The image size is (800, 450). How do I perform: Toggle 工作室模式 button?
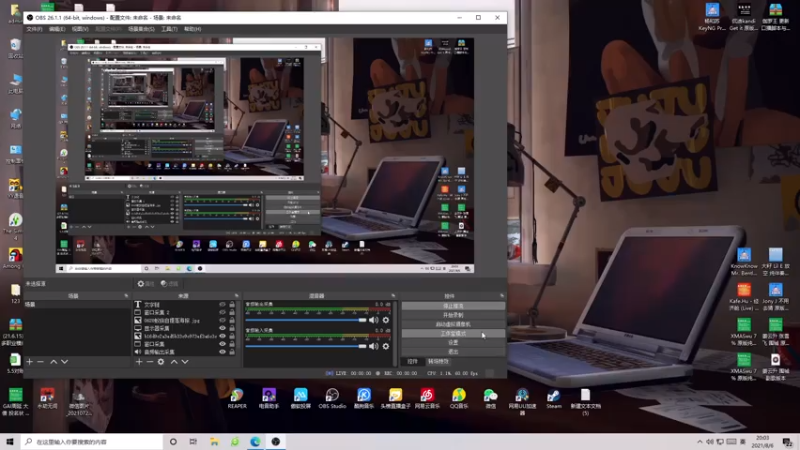453,334
